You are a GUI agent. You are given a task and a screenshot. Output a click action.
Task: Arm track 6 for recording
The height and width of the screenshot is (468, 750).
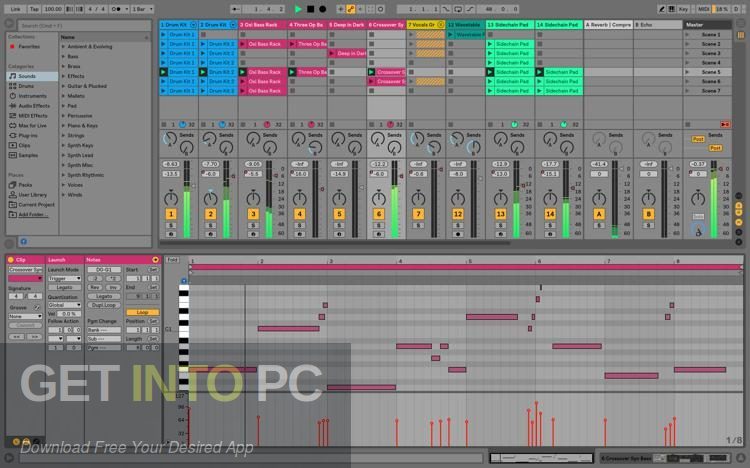(378, 234)
